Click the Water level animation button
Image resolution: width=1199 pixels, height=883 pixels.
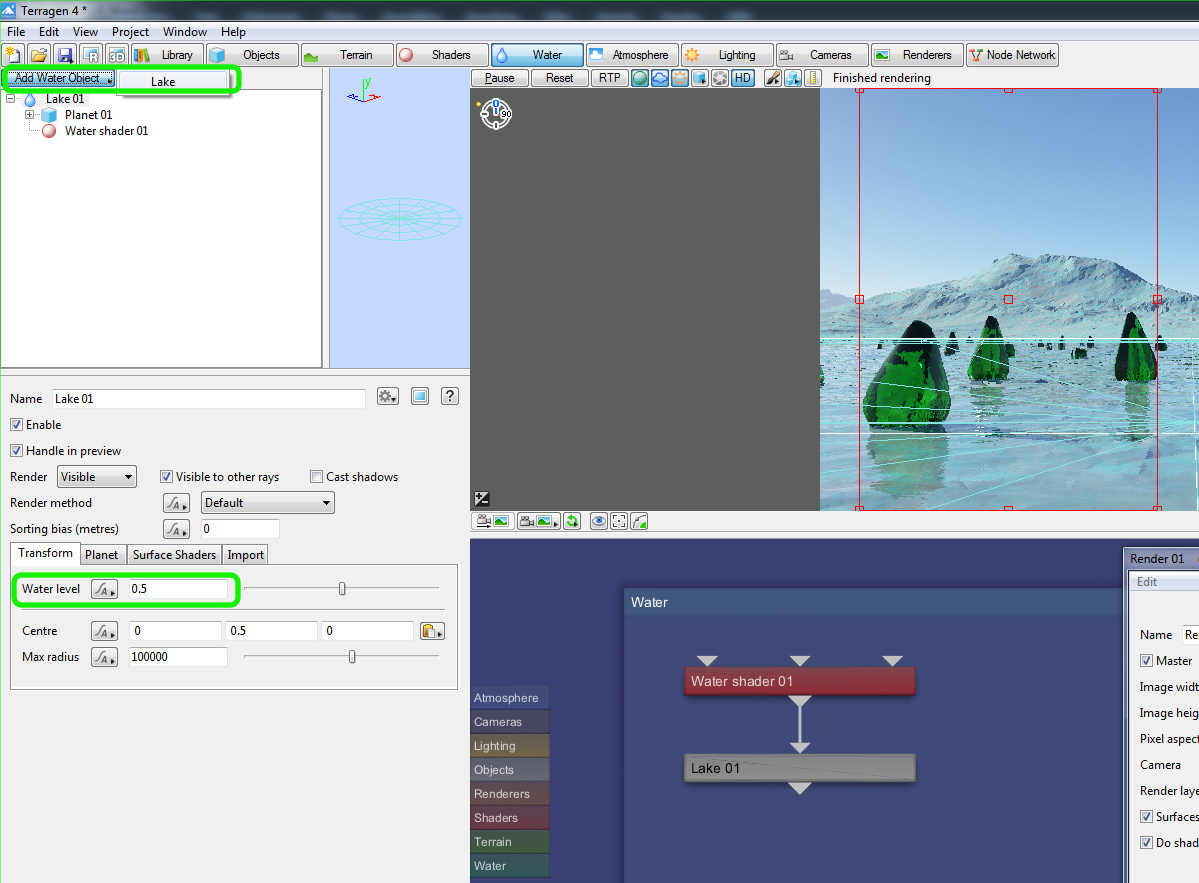click(x=104, y=589)
